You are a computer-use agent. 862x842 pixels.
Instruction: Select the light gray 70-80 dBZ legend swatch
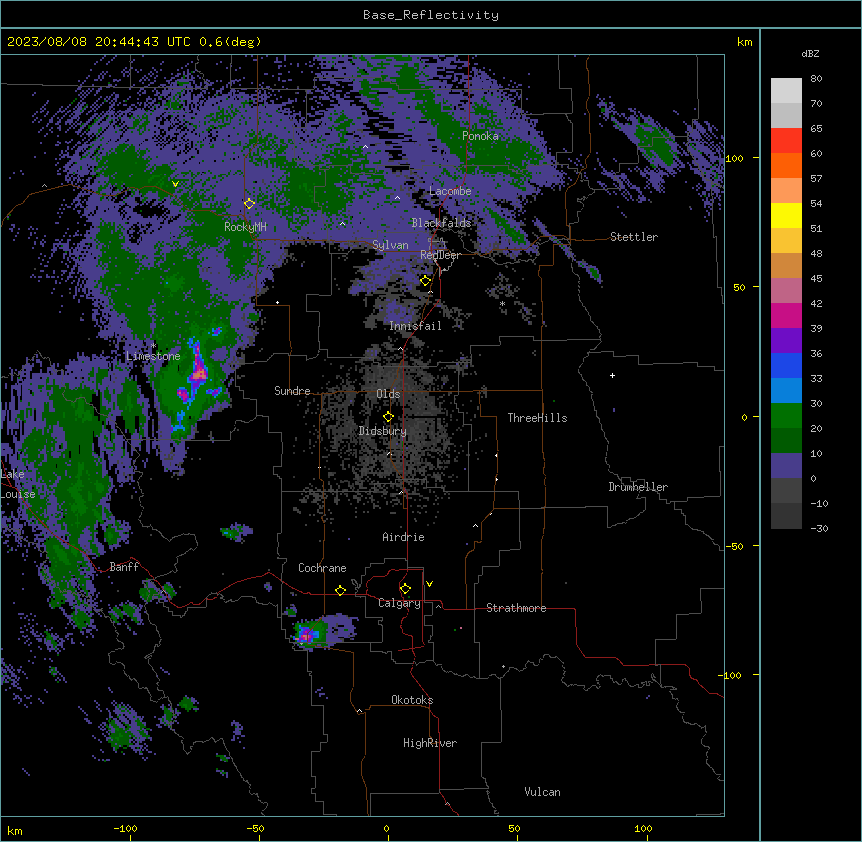coord(786,91)
